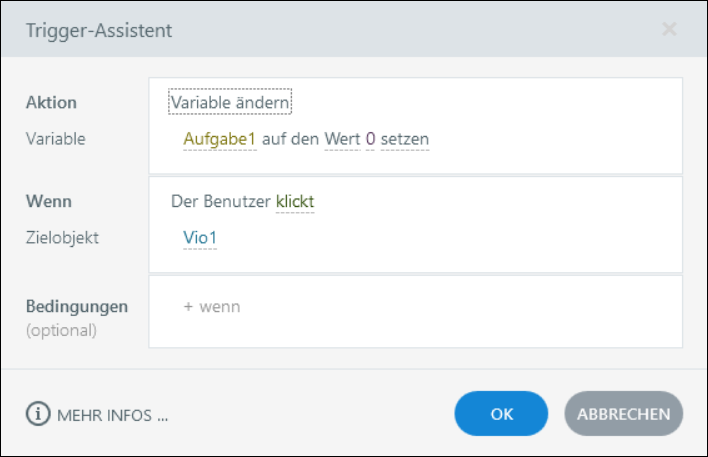The width and height of the screenshot is (708, 457).
Task: Select the target object 'Vio1'
Action: [200, 238]
